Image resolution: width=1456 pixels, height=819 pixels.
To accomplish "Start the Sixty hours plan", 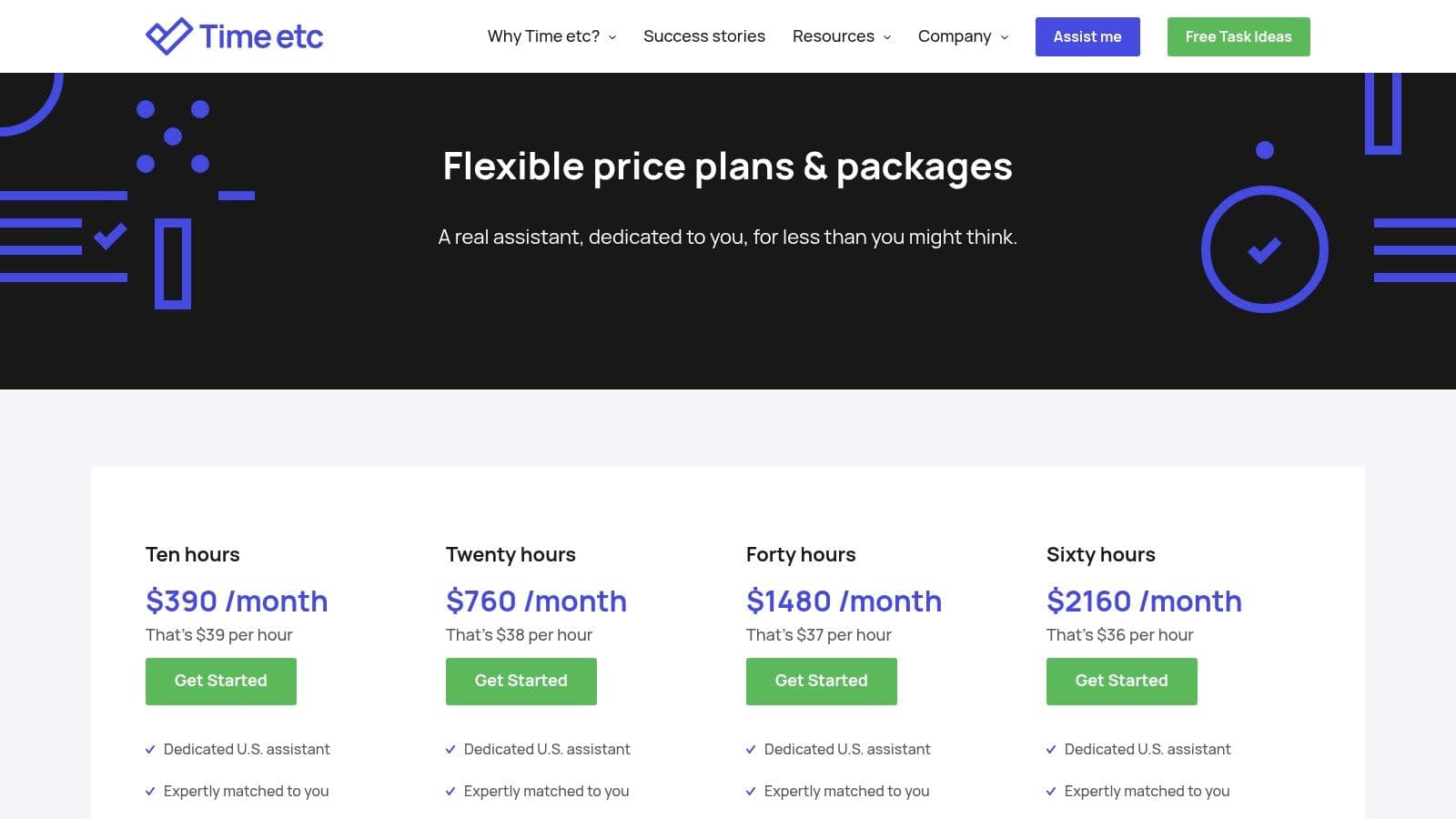I will 1121,681.
